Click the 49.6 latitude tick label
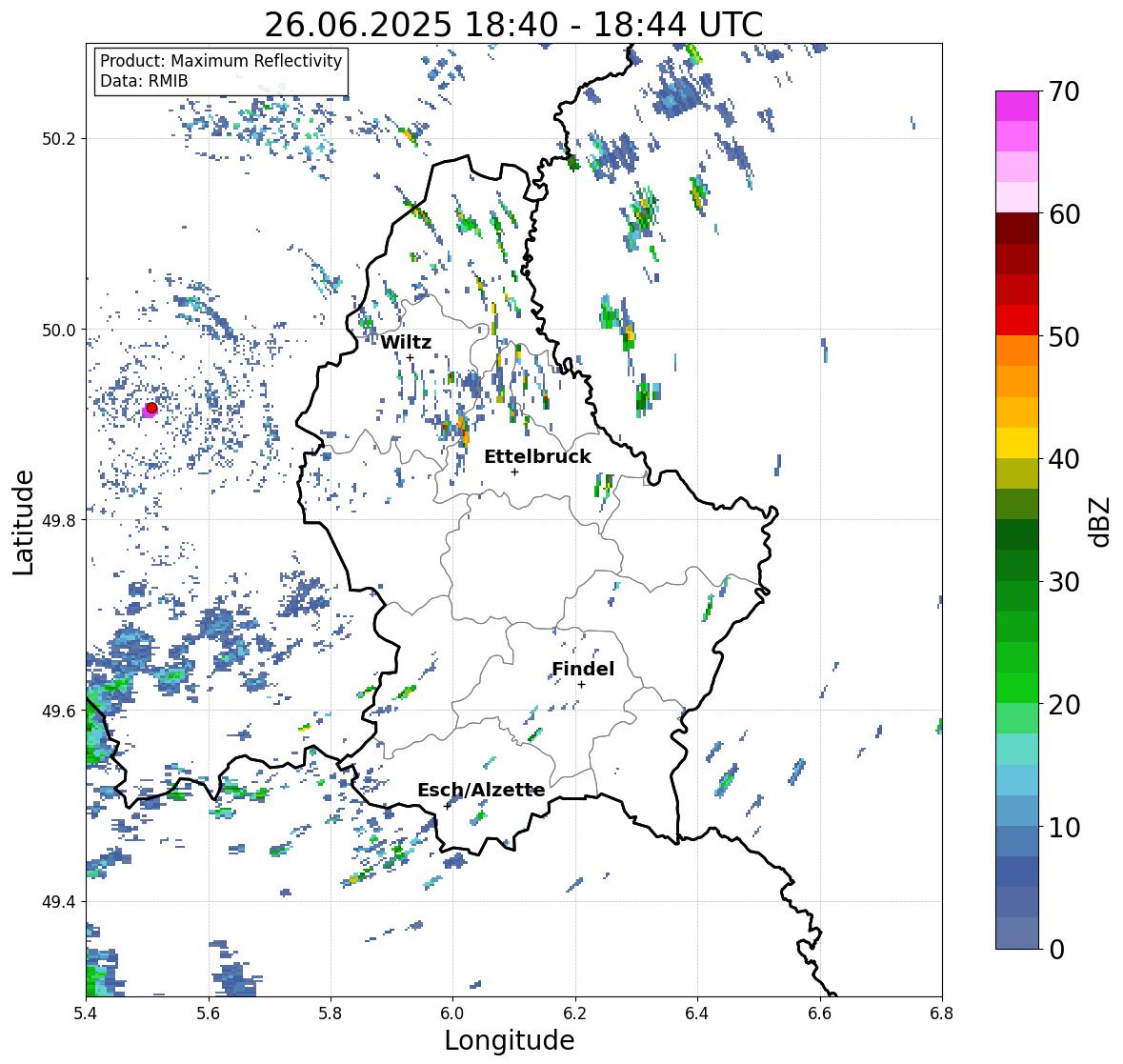The width and height of the screenshot is (1123, 1064). 59,711
